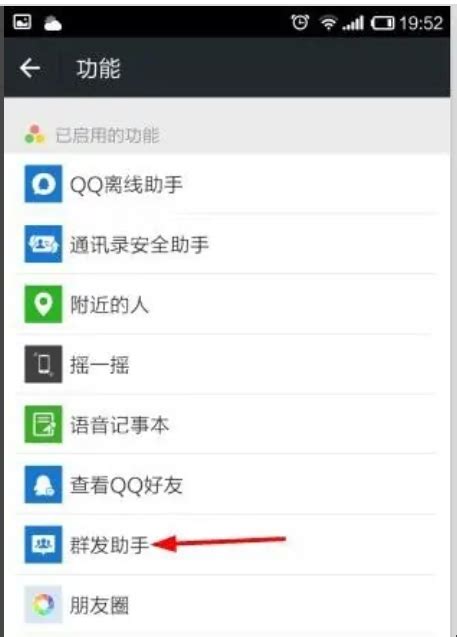Tap the colorful 朋友圈 Moments icon
This screenshot has width=457, height=637.
pyautogui.click(x=43, y=604)
